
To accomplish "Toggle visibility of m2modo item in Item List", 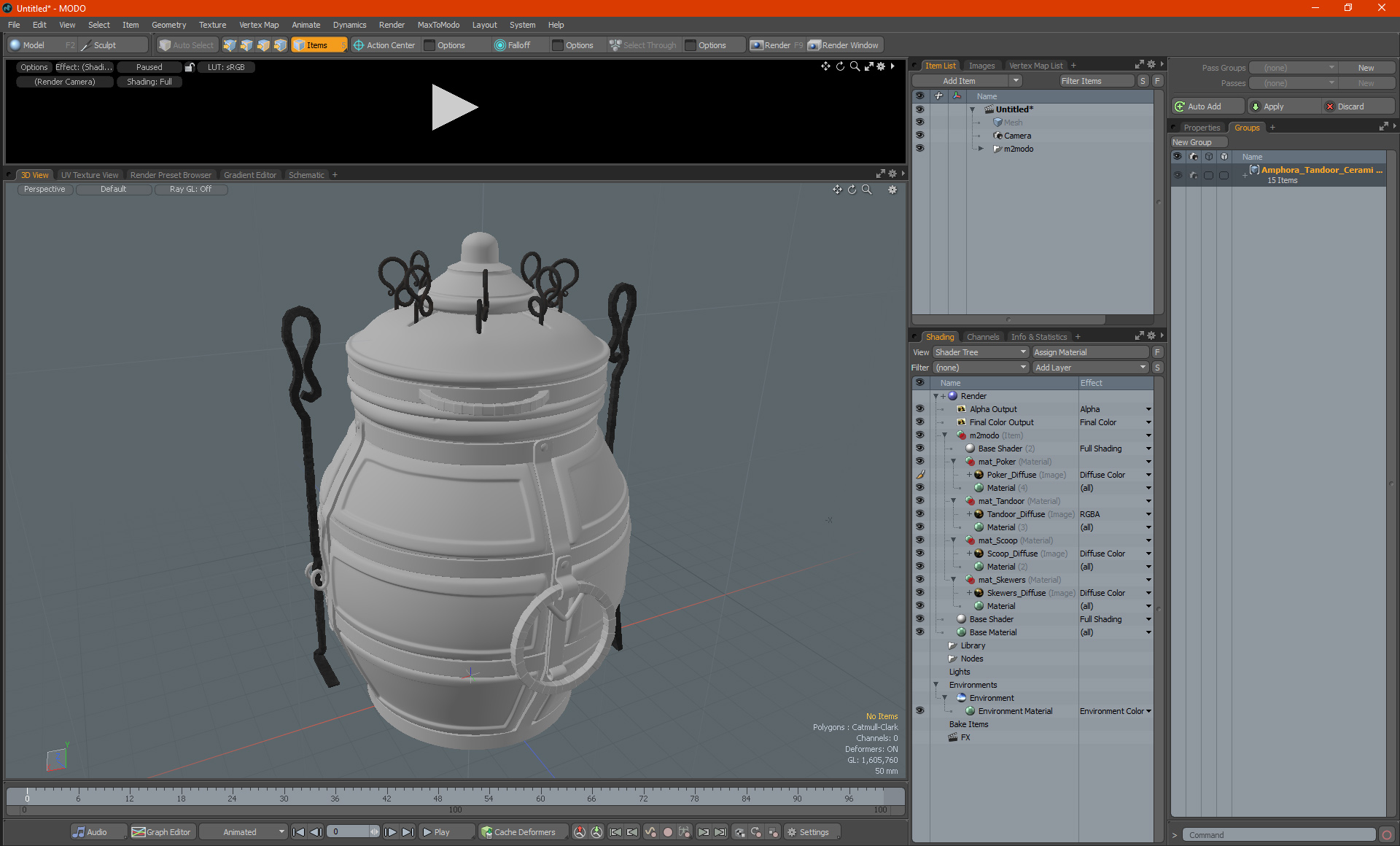I will point(919,149).
